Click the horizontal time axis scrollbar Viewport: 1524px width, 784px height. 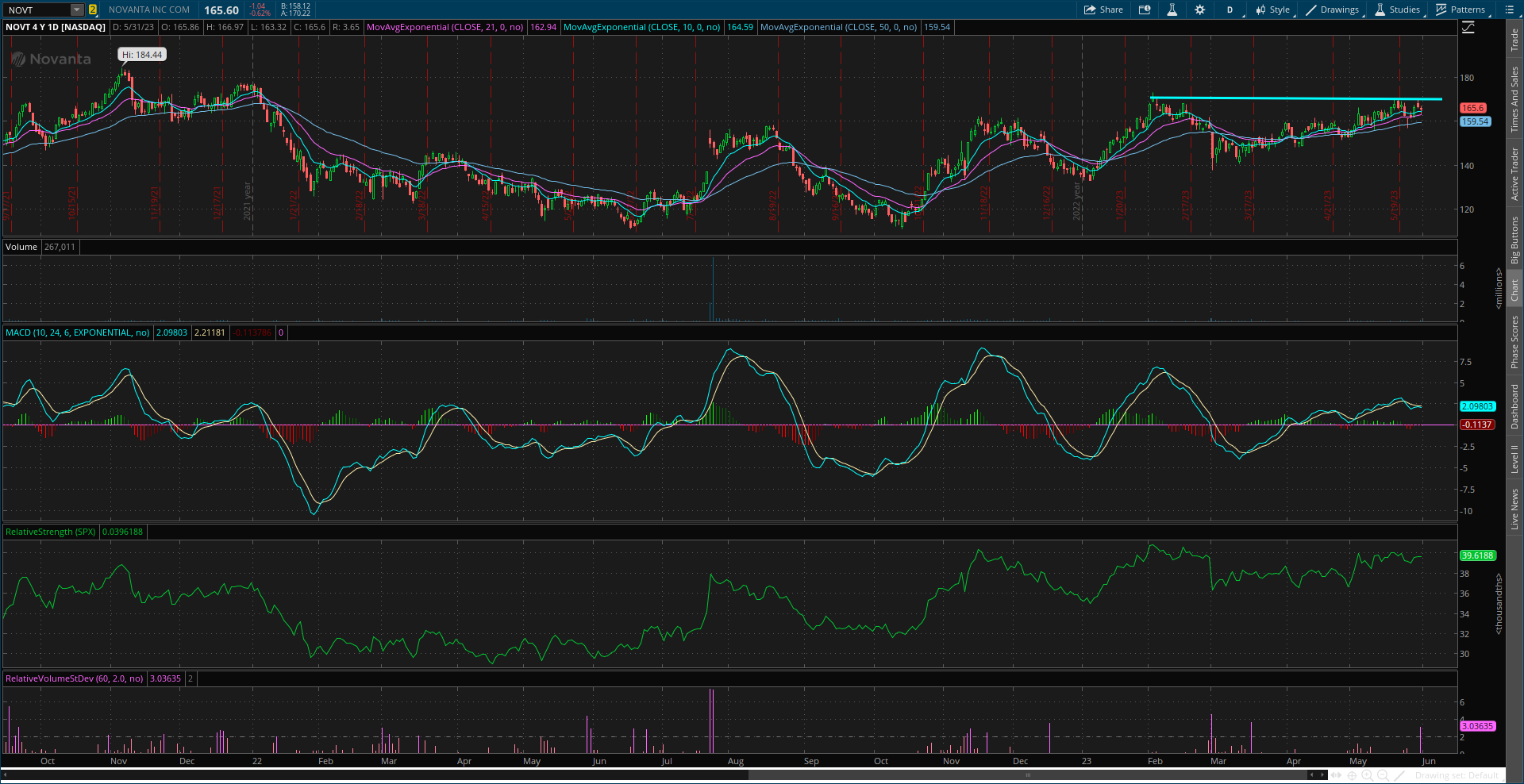(1028, 775)
